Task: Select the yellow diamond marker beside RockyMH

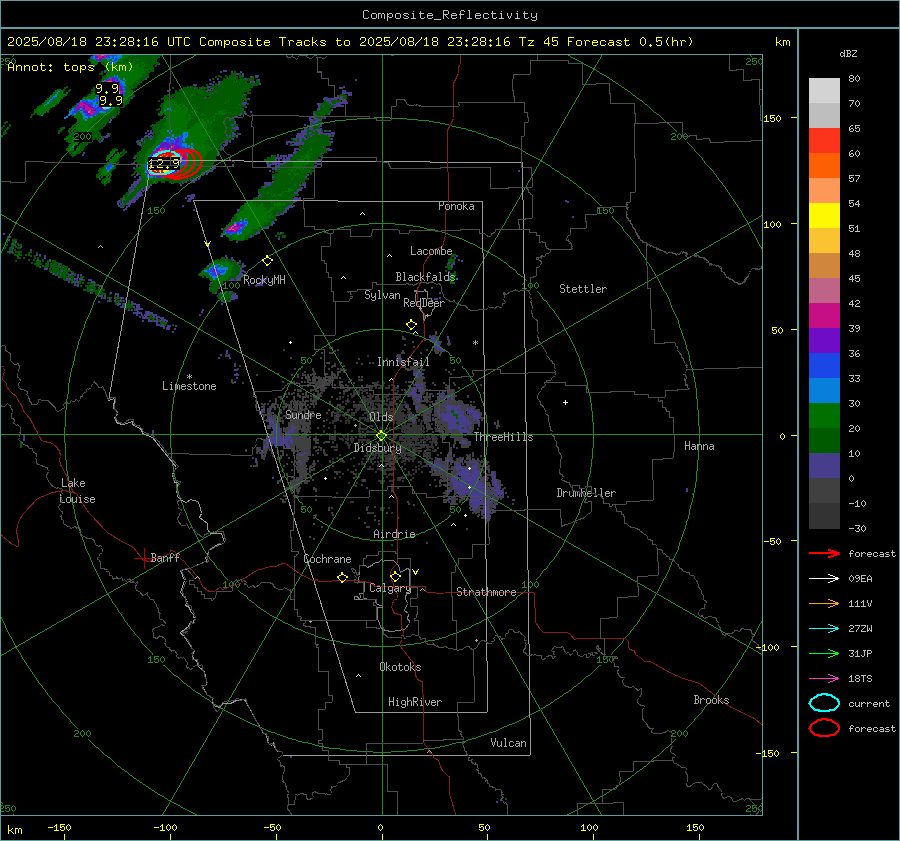Action: tap(267, 261)
